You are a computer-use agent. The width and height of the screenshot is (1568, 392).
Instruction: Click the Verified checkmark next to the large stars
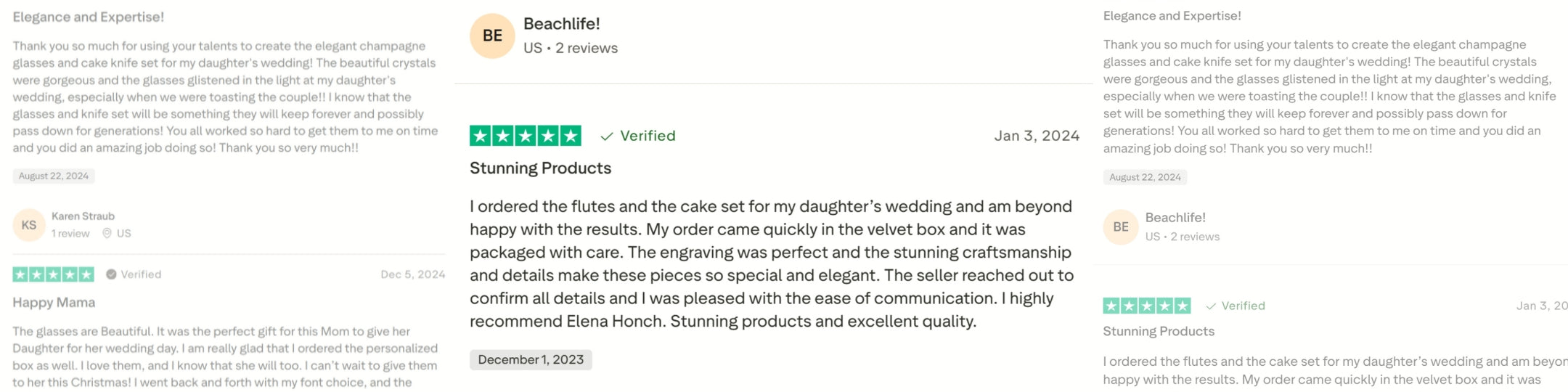tap(607, 136)
